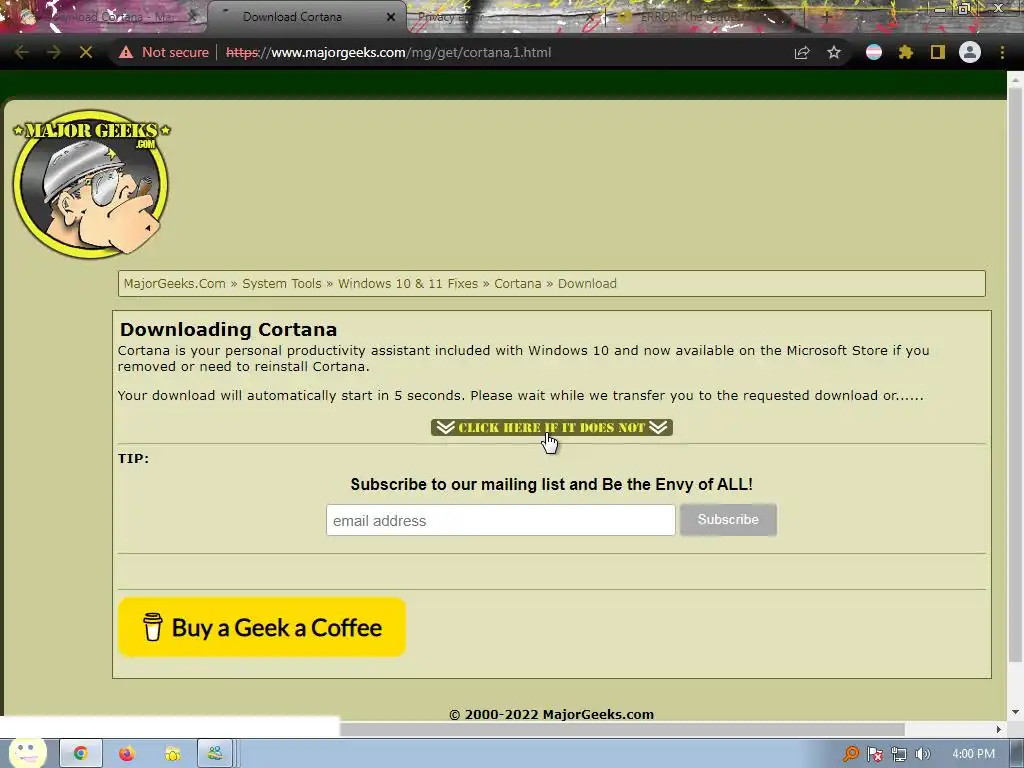Screen dimensions: 1024x768
Task: Click the MajorGeeks logo image
Action: [91, 183]
